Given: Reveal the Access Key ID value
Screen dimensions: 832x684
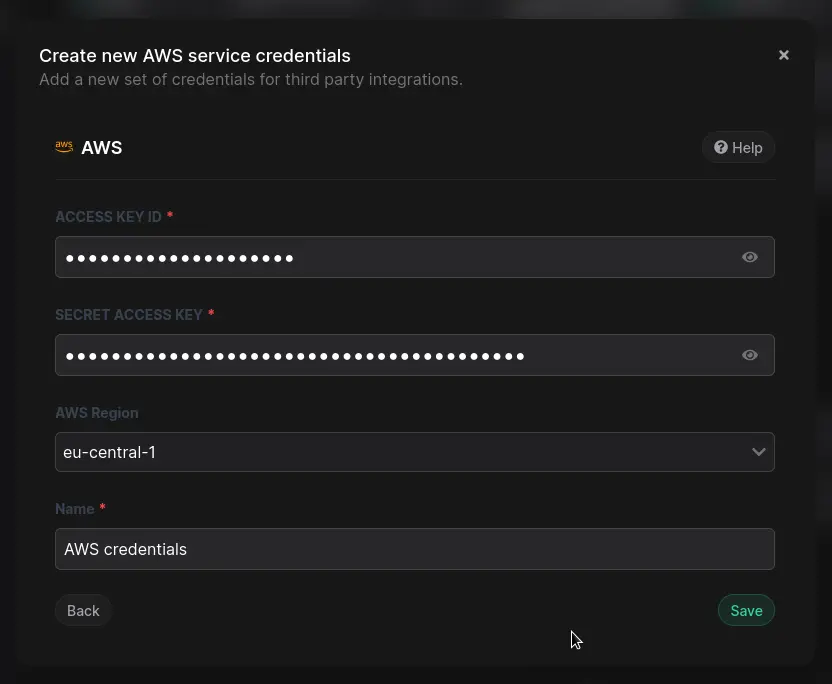Looking at the screenshot, I should click(x=750, y=257).
